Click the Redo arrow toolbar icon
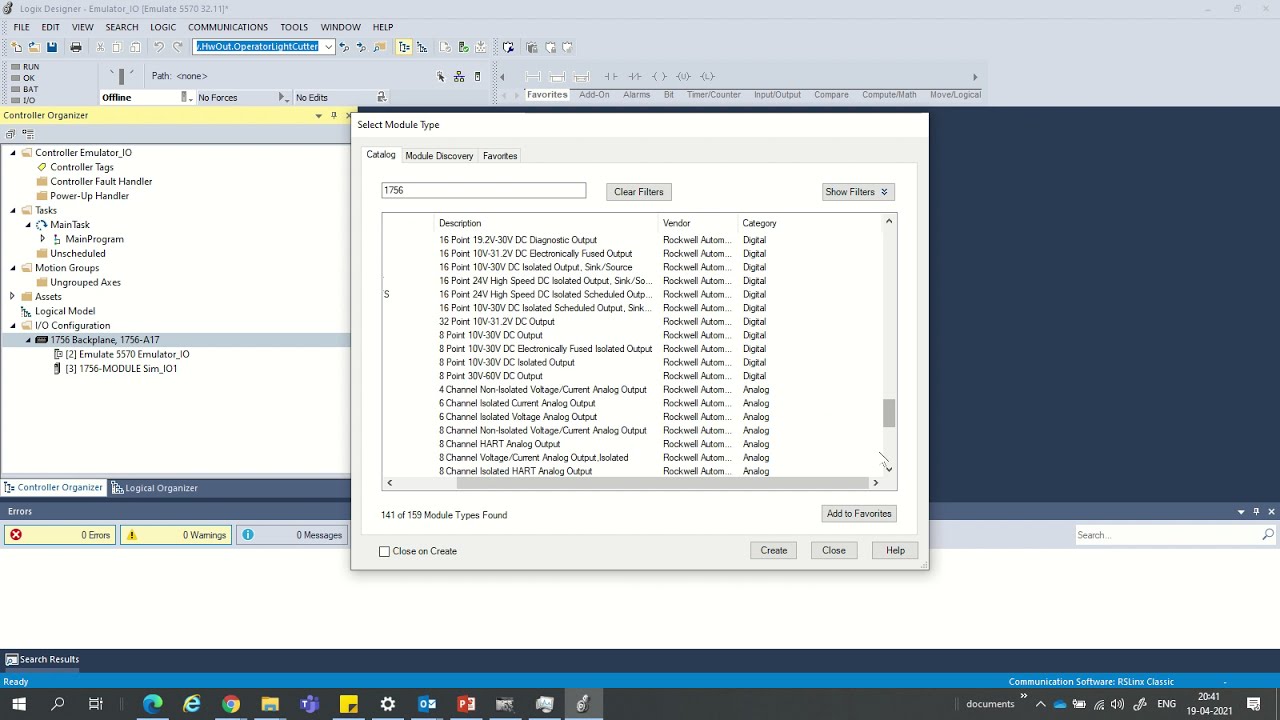The width and height of the screenshot is (1280, 720). coord(178,47)
